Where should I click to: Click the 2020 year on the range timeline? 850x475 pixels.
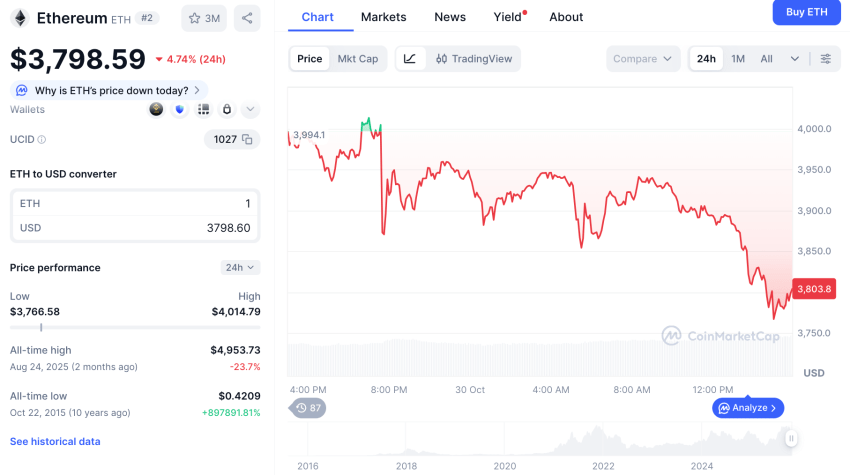tap(505, 466)
